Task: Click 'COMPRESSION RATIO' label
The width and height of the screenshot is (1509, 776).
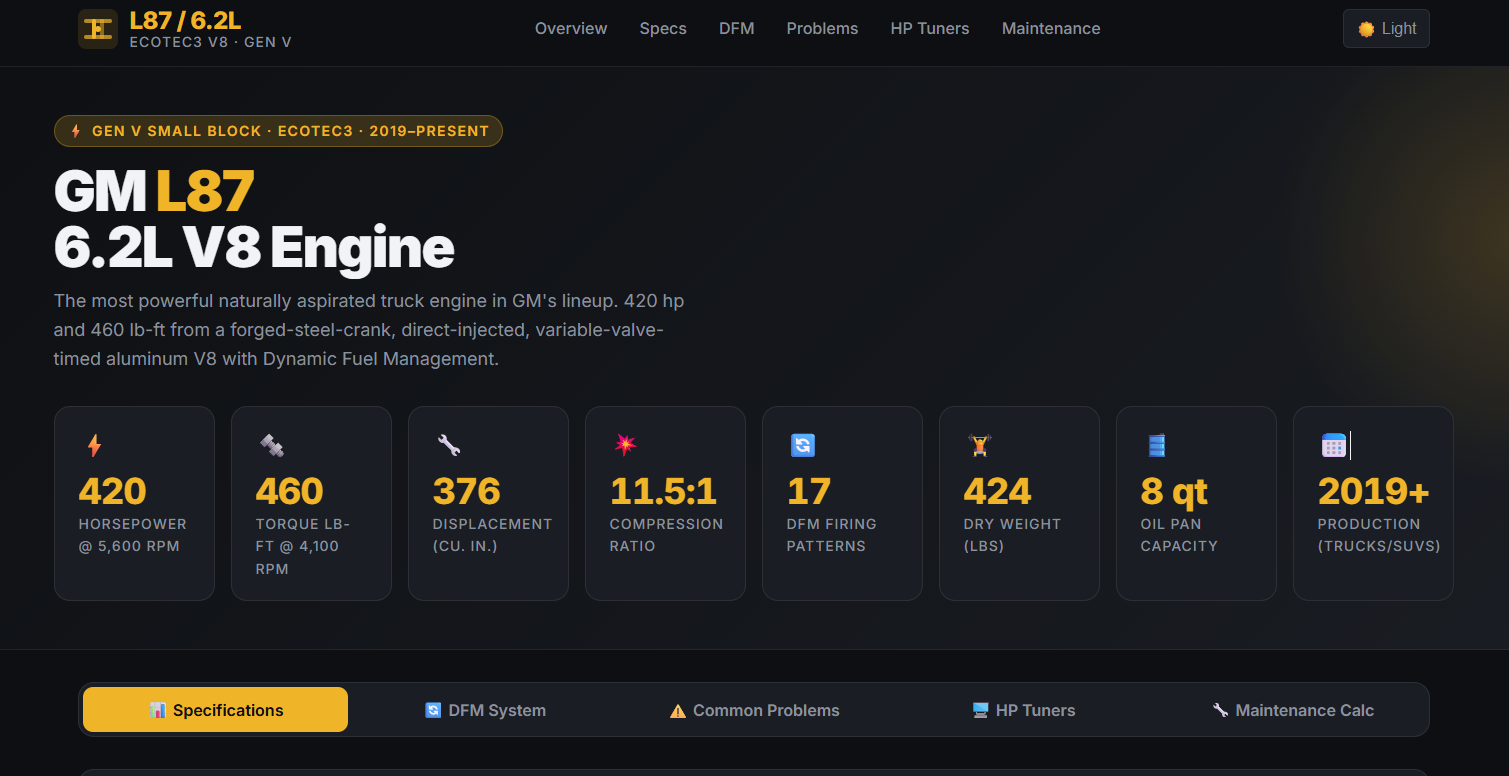Action: tap(666, 535)
